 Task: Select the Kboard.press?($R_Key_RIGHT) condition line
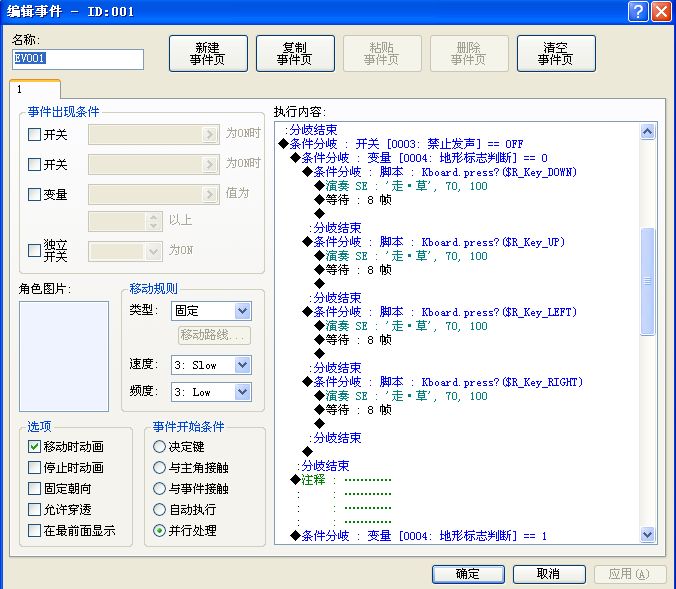pyautogui.click(x=442, y=382)
